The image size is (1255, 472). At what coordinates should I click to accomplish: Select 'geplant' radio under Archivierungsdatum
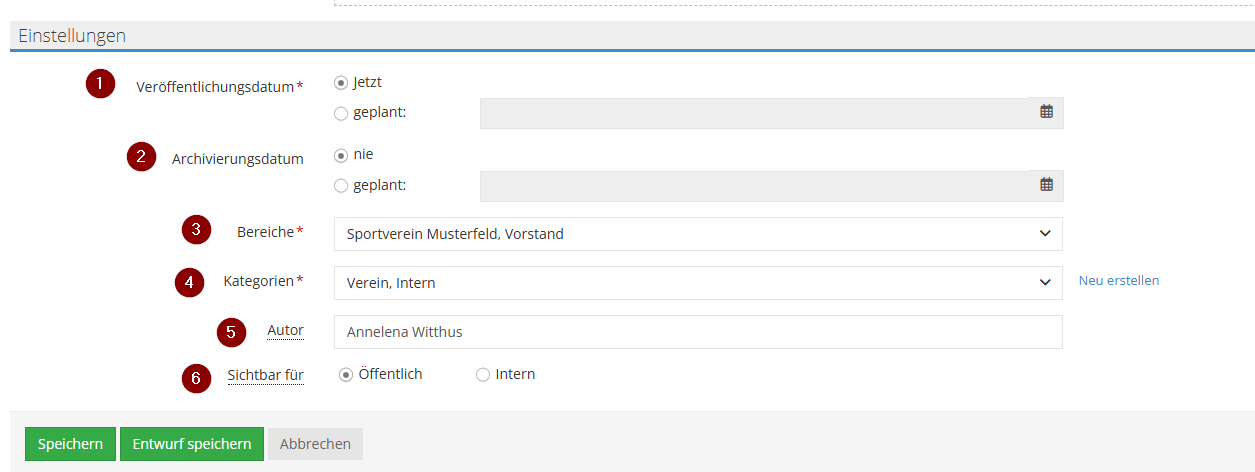coord(341,185)
